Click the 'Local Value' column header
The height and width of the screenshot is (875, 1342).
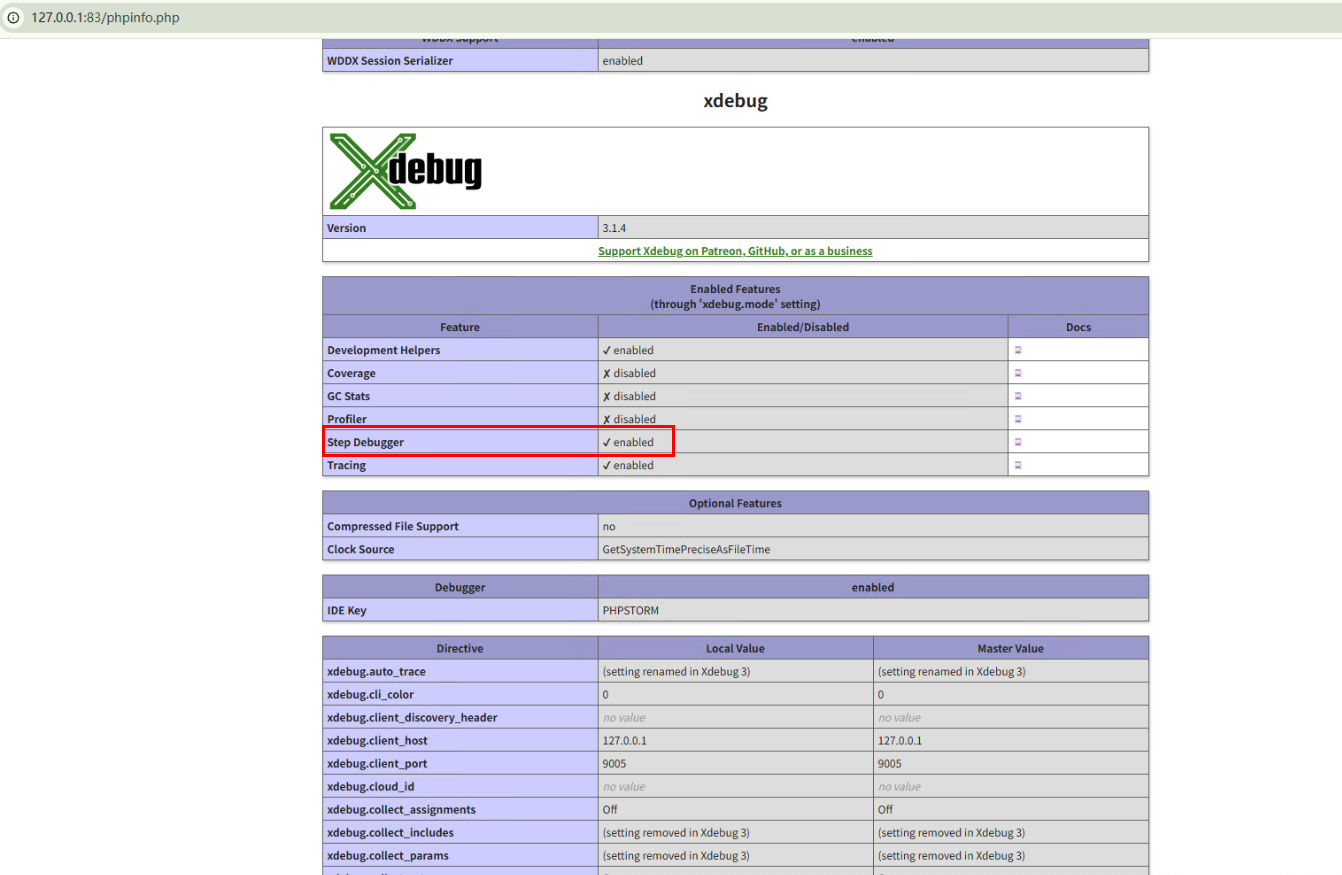click(735, 648)
